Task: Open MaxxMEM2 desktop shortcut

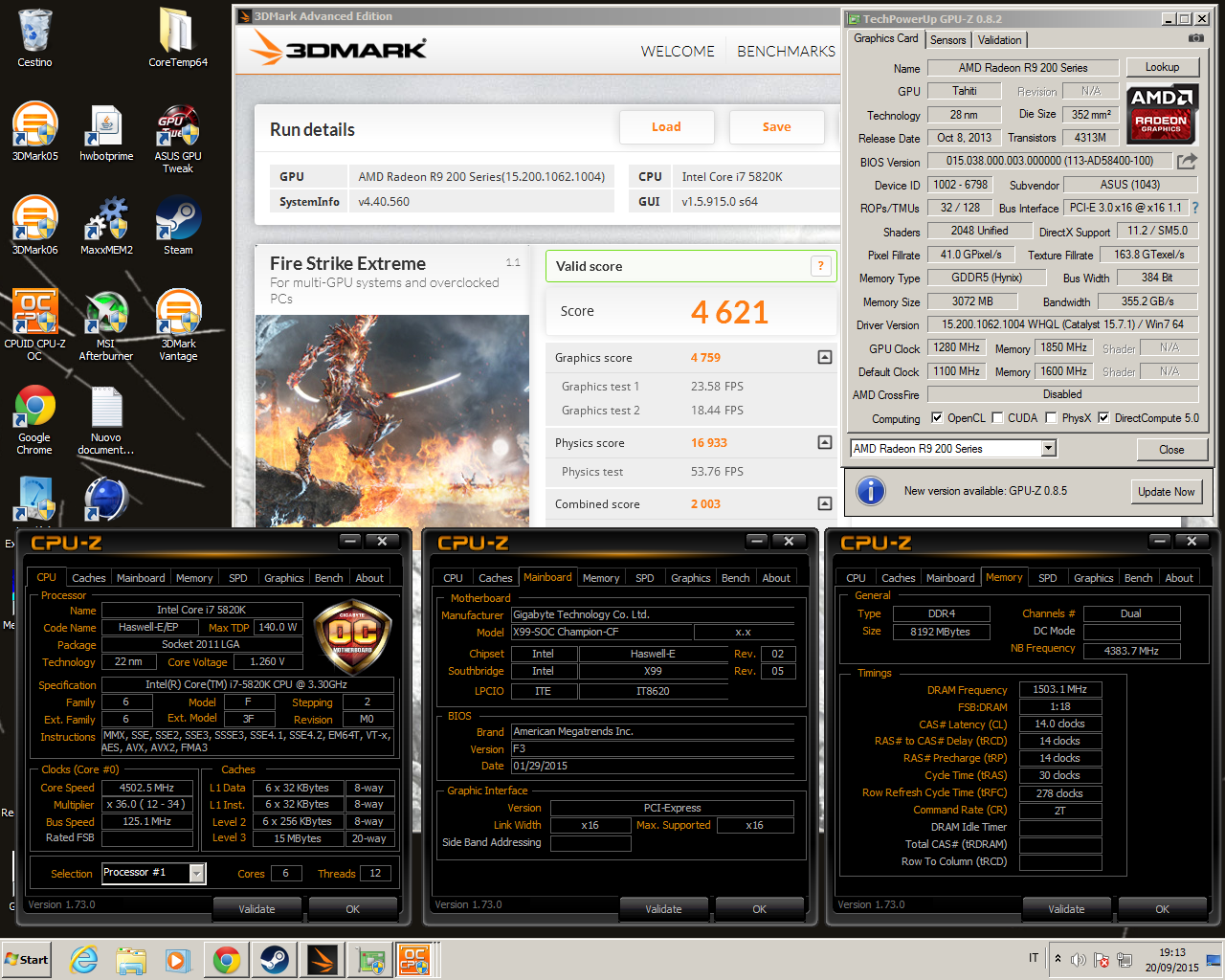Action: click(x=106, y=226)
